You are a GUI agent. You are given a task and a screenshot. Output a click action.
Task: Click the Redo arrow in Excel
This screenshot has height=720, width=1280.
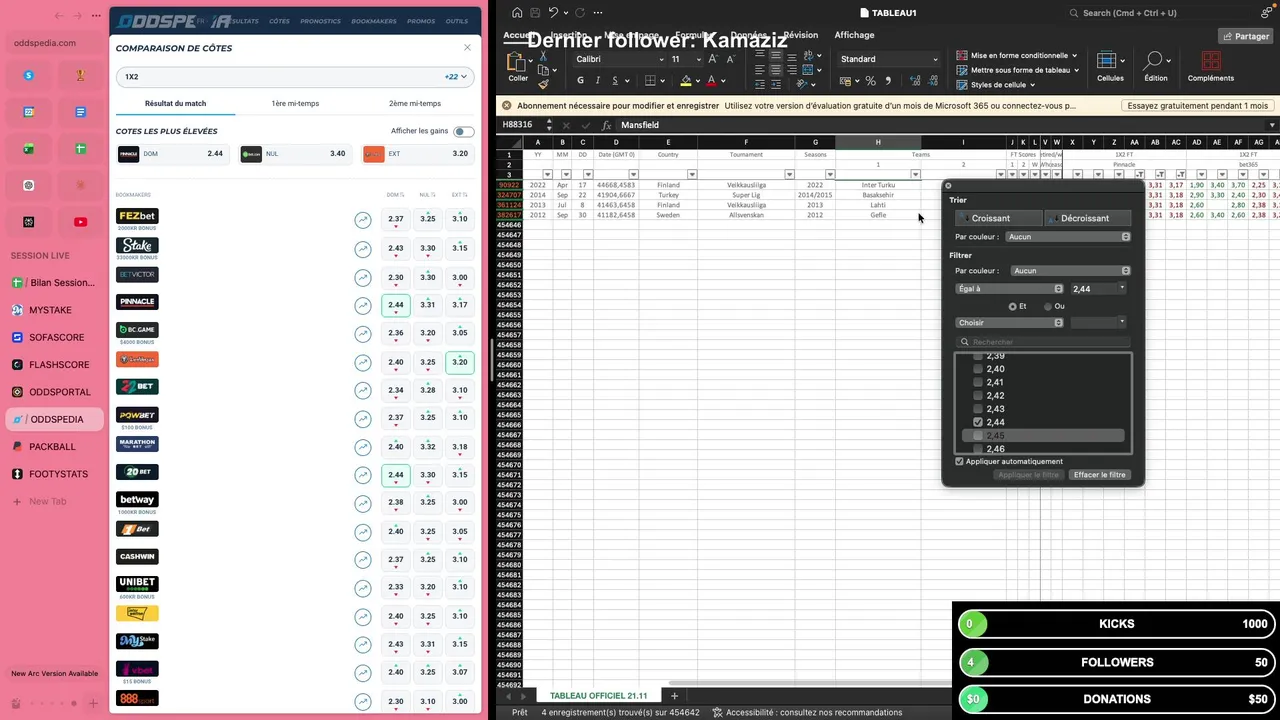click(579, 13)
